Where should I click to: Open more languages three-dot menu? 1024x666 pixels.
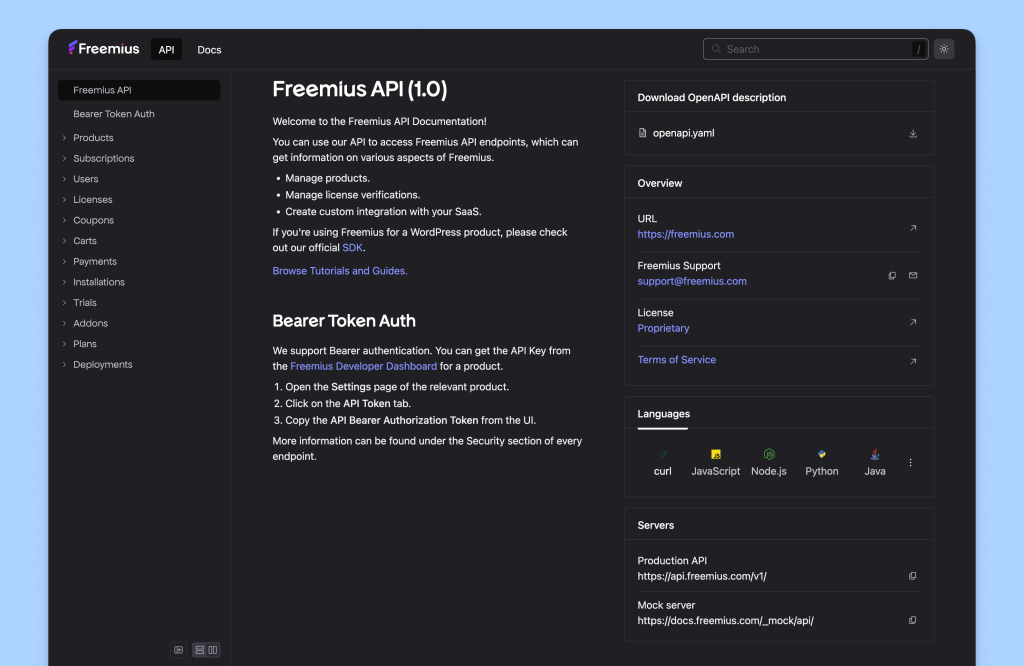910,462
